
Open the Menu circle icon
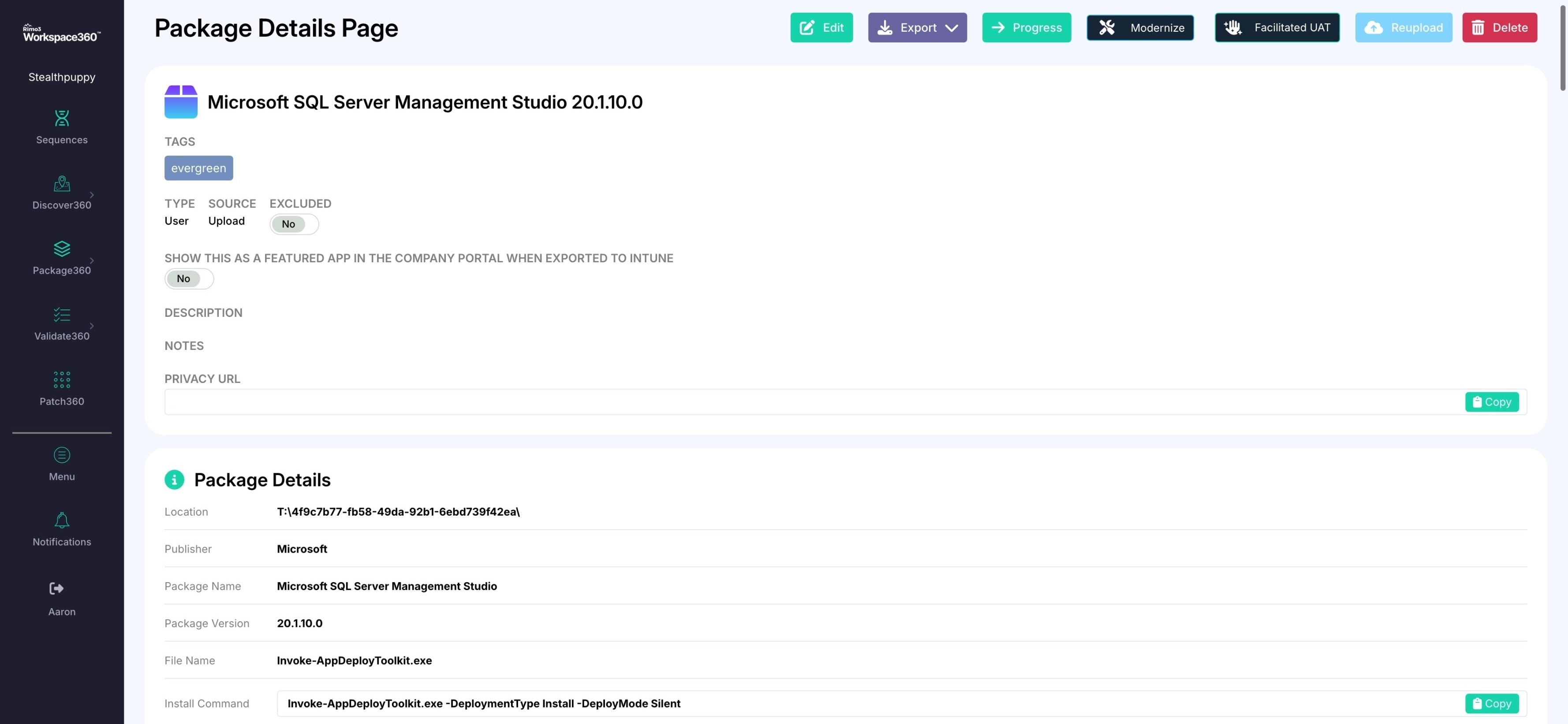point(61,454)
